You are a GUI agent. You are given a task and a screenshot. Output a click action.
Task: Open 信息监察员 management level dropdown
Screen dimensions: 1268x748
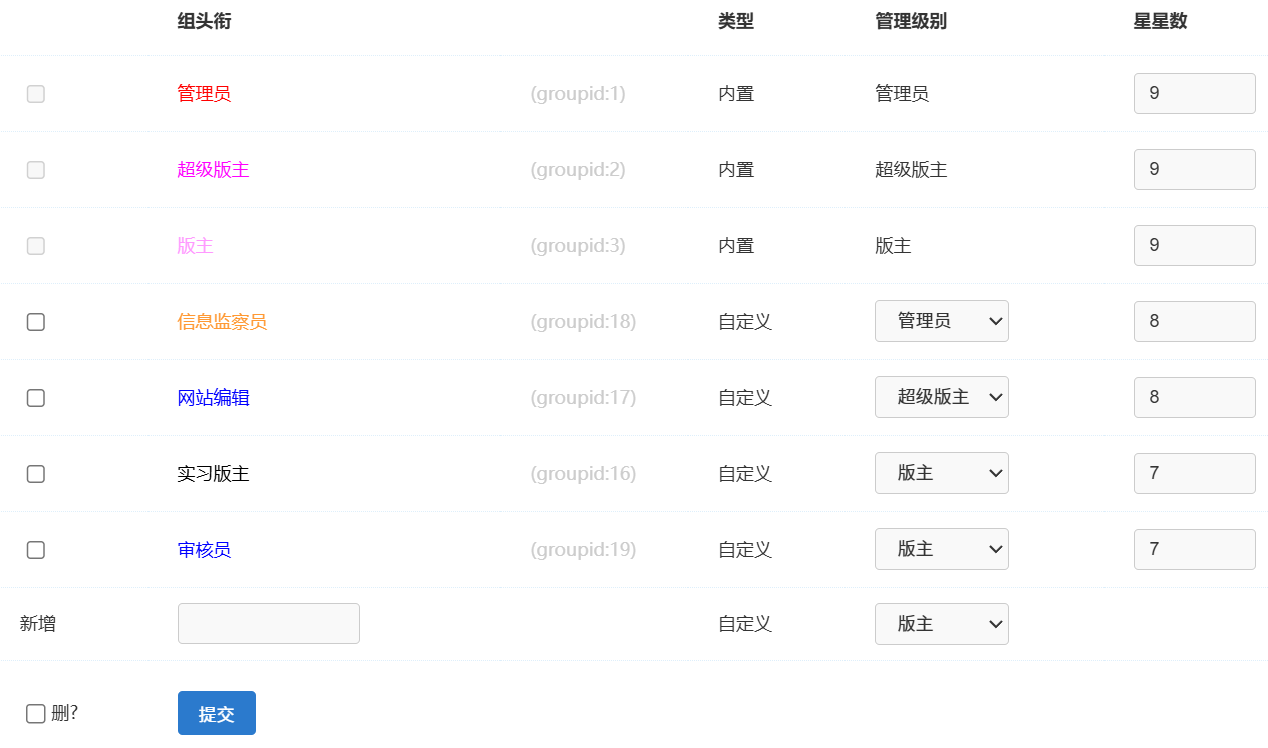coord(941,322)
